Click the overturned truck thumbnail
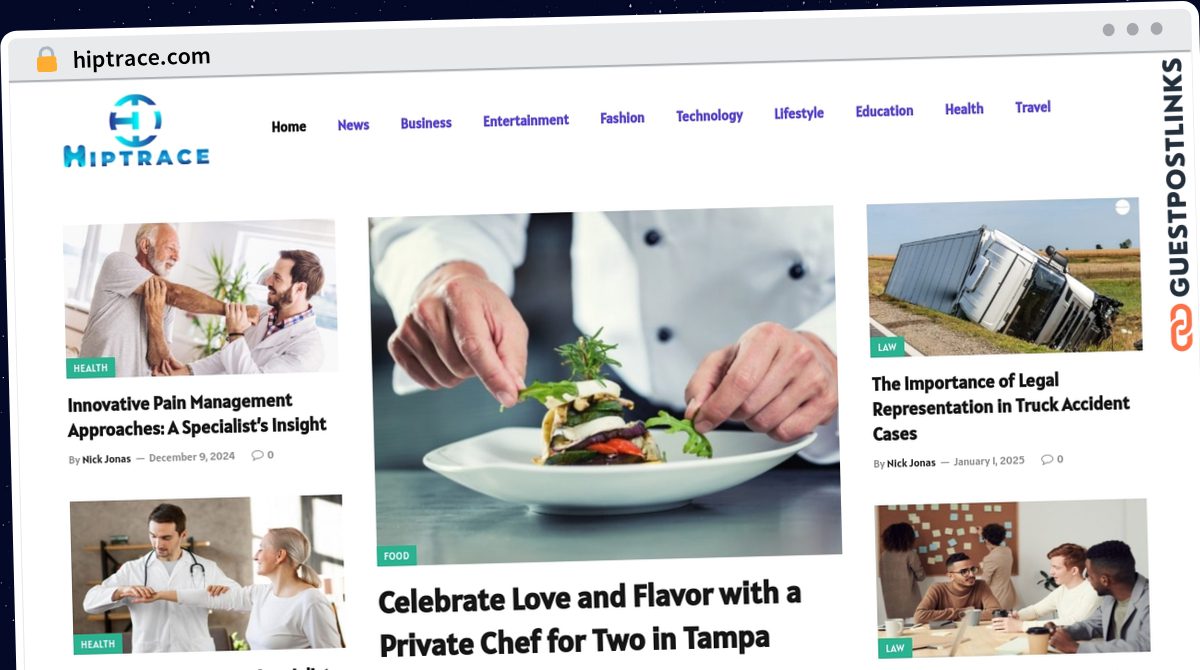Viewport: 1200px width, 670px height. pyautogui.click(x=1004, y=276)
